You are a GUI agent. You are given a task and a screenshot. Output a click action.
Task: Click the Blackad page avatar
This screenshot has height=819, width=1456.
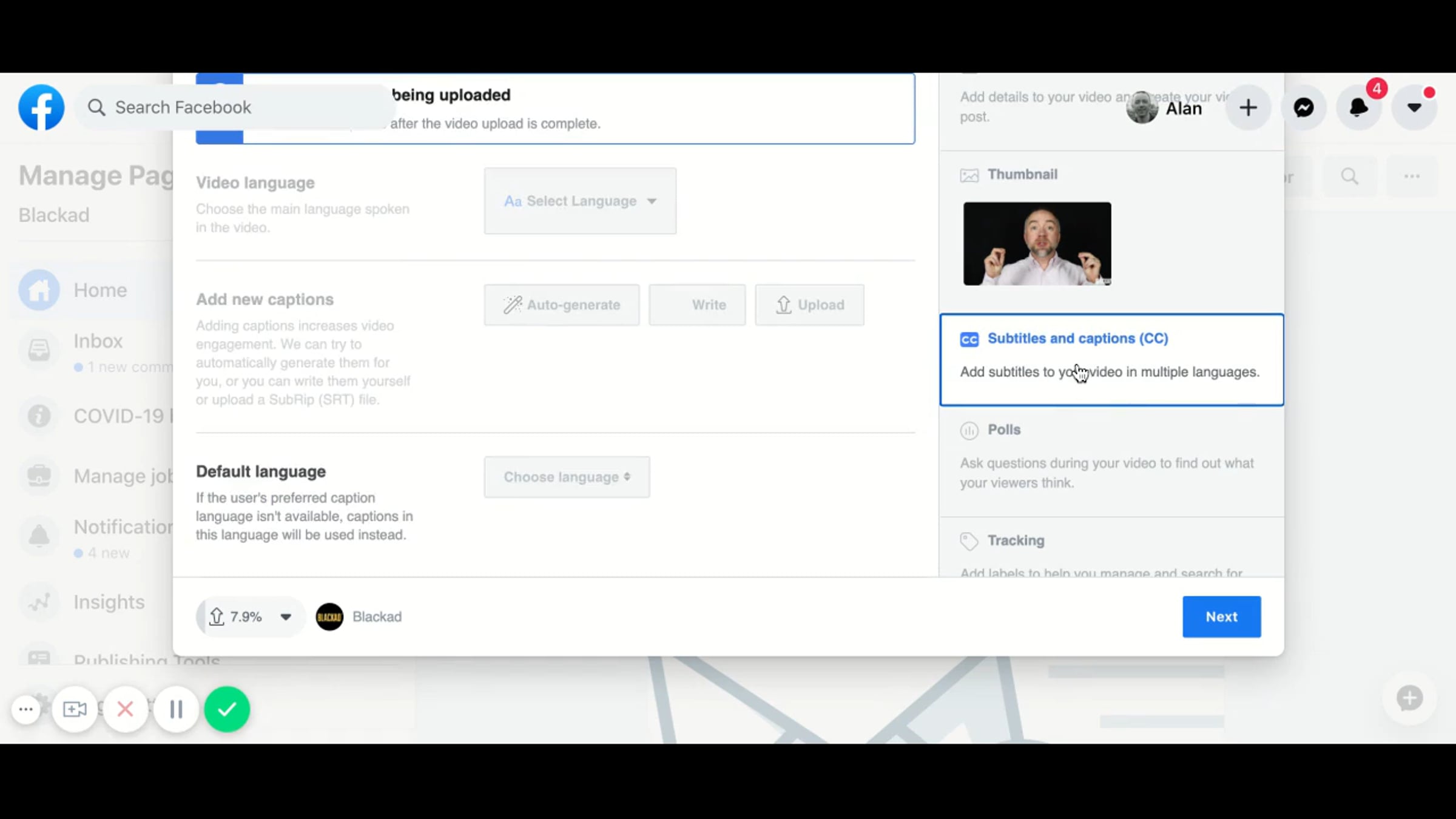(x=329, y=617)
